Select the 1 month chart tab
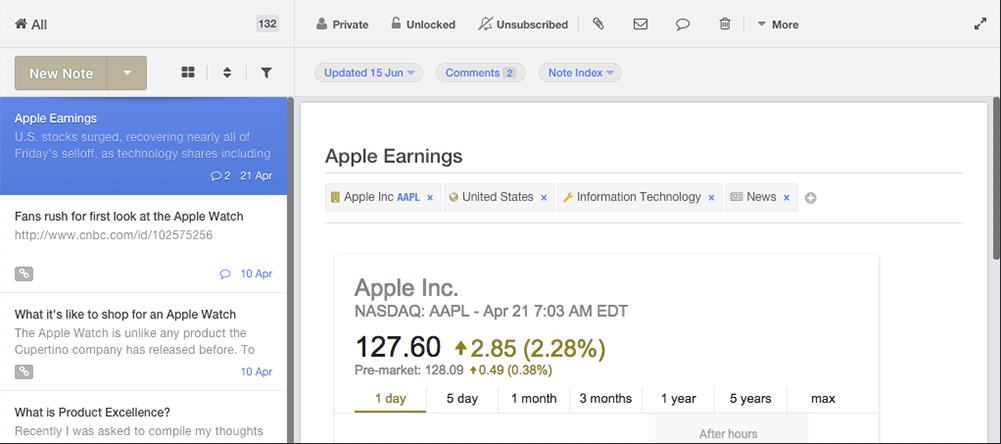Screen dimensions: 1001x444 (x=534, y=399)
